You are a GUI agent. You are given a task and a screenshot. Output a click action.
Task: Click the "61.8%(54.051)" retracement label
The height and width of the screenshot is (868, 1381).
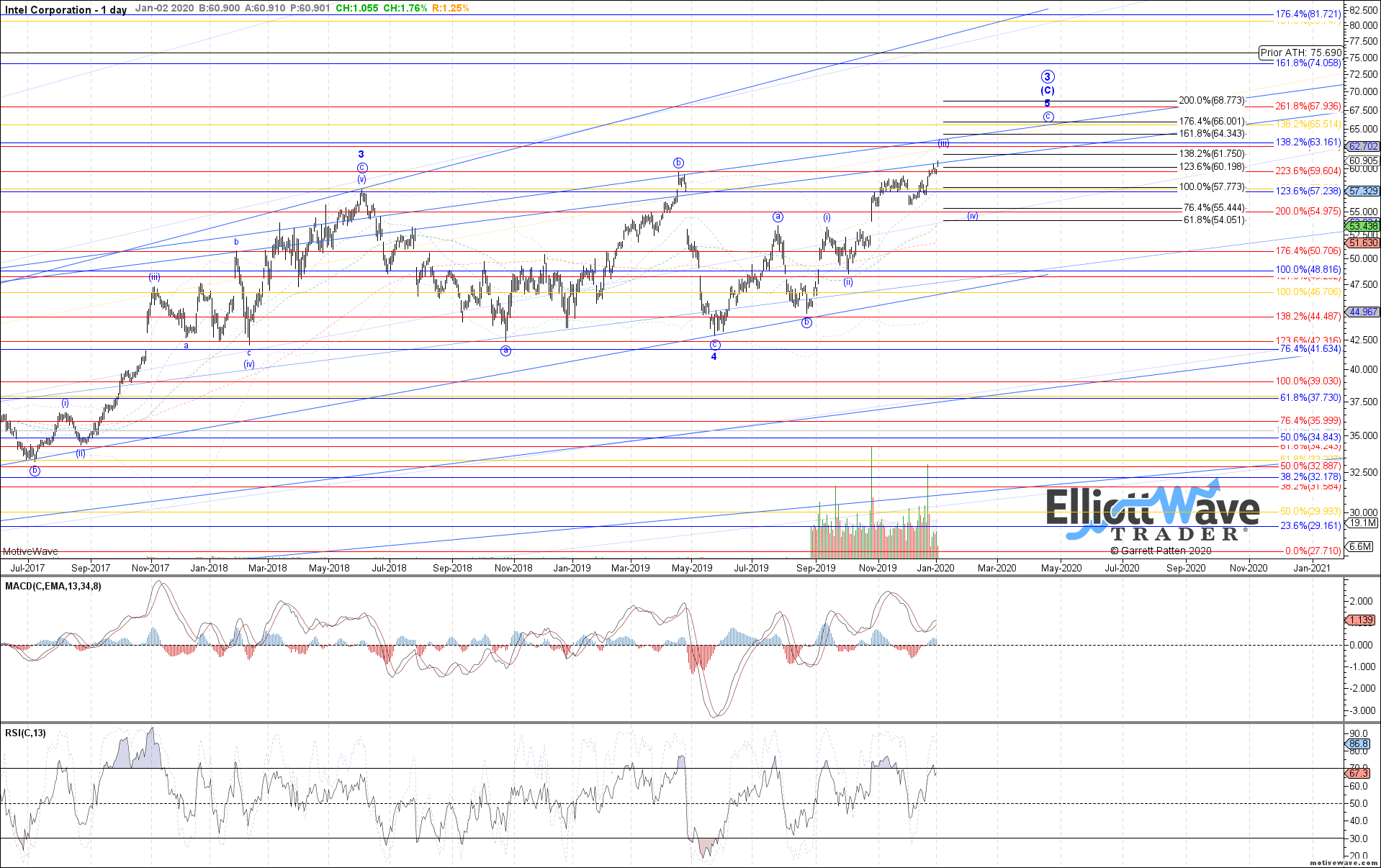(1214, 220)
